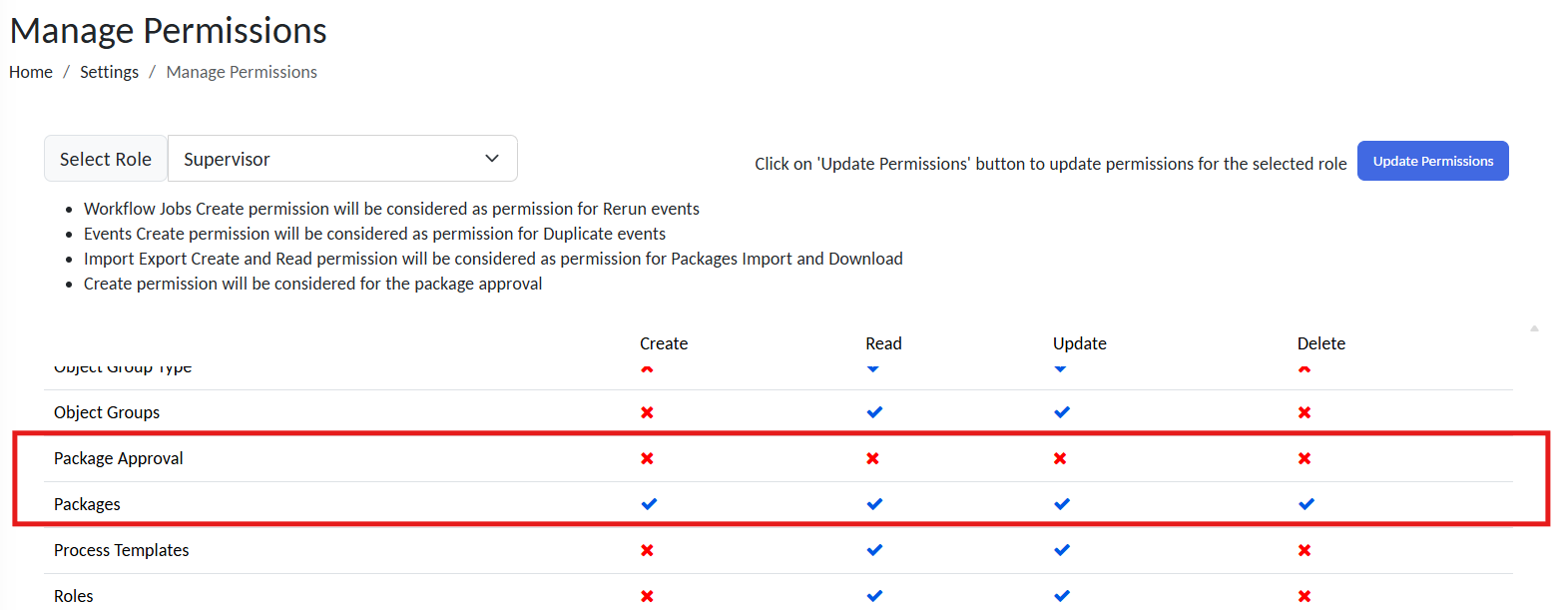Toggle Package Approval Read cross icon
This screenshot has width=1568, height=610.
(872, 458)
